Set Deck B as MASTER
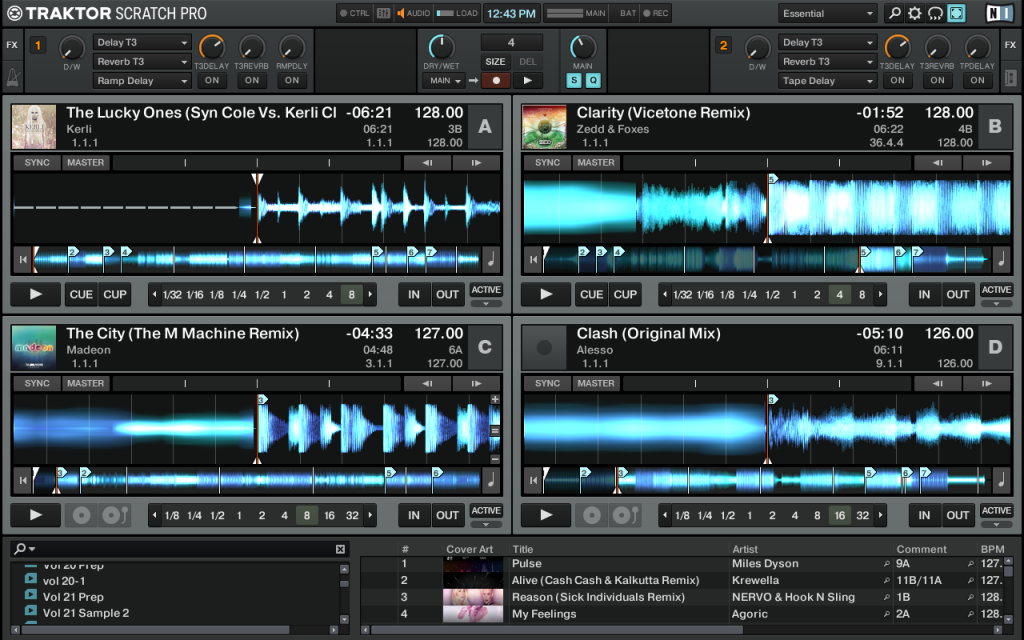Image resolution: width=1024 pixels, height=640 pixels. tap(596, 163)
